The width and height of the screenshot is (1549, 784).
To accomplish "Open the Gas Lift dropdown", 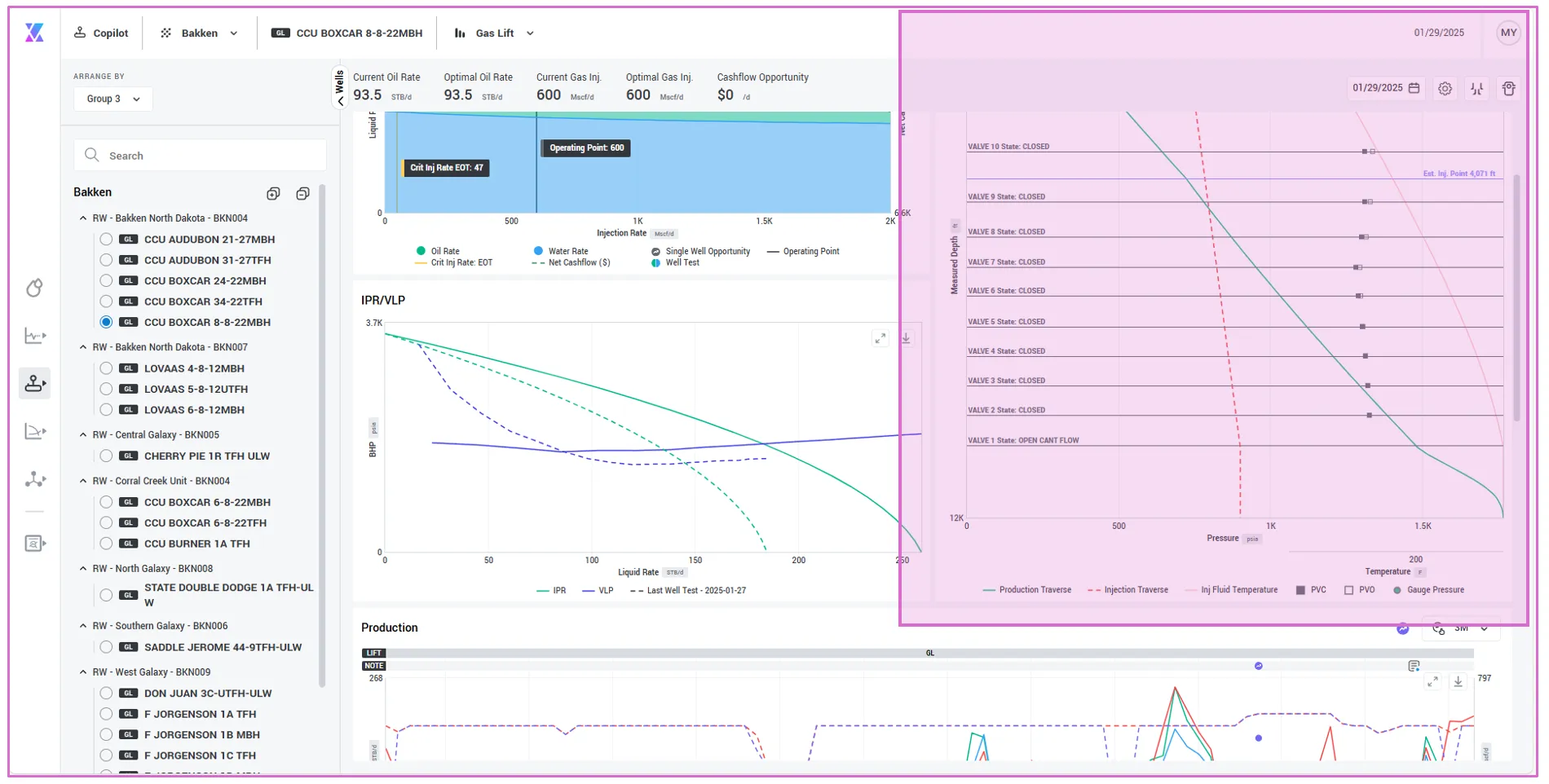I will (x=494, y=33).
